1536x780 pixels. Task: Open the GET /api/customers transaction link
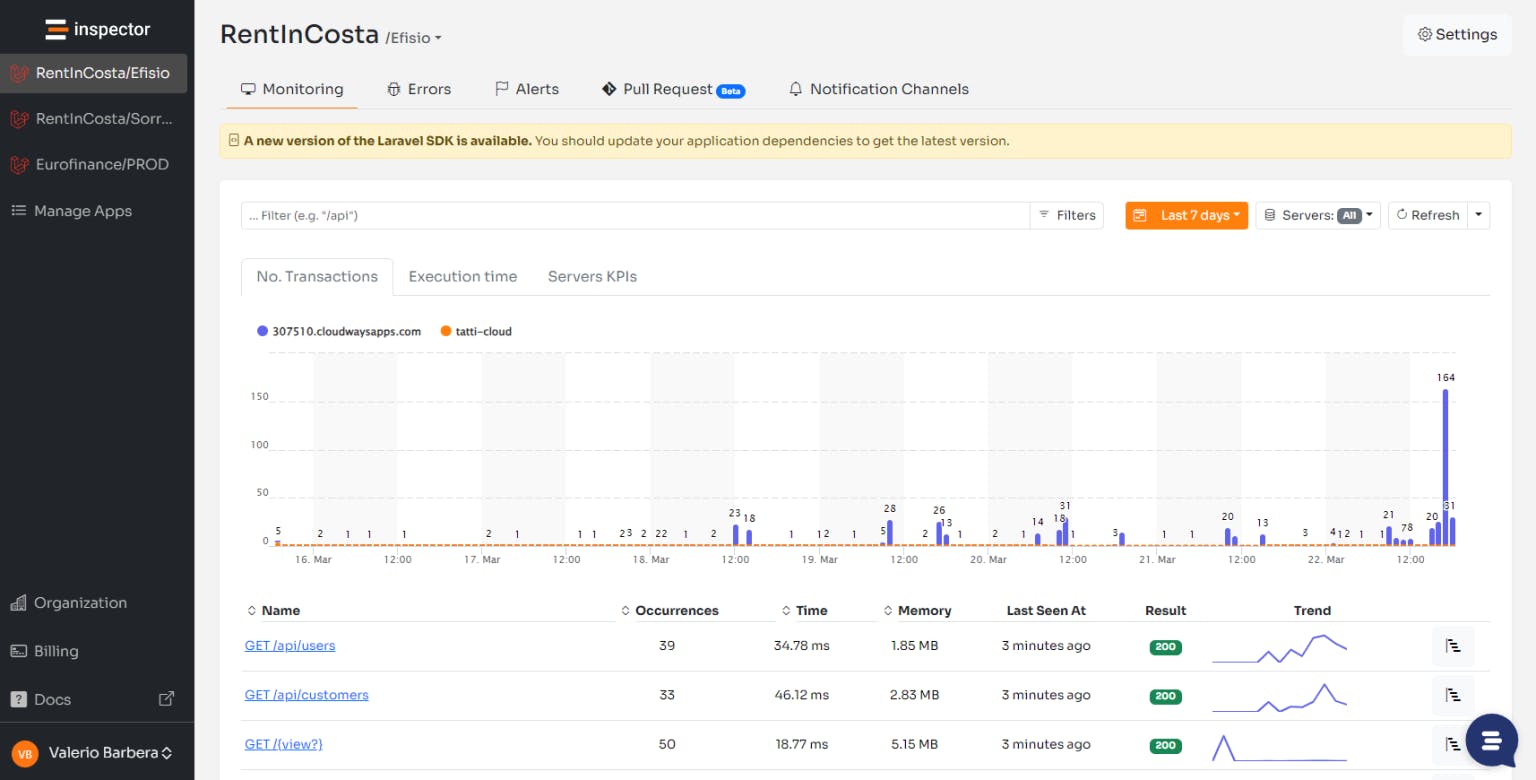[307, 695]
